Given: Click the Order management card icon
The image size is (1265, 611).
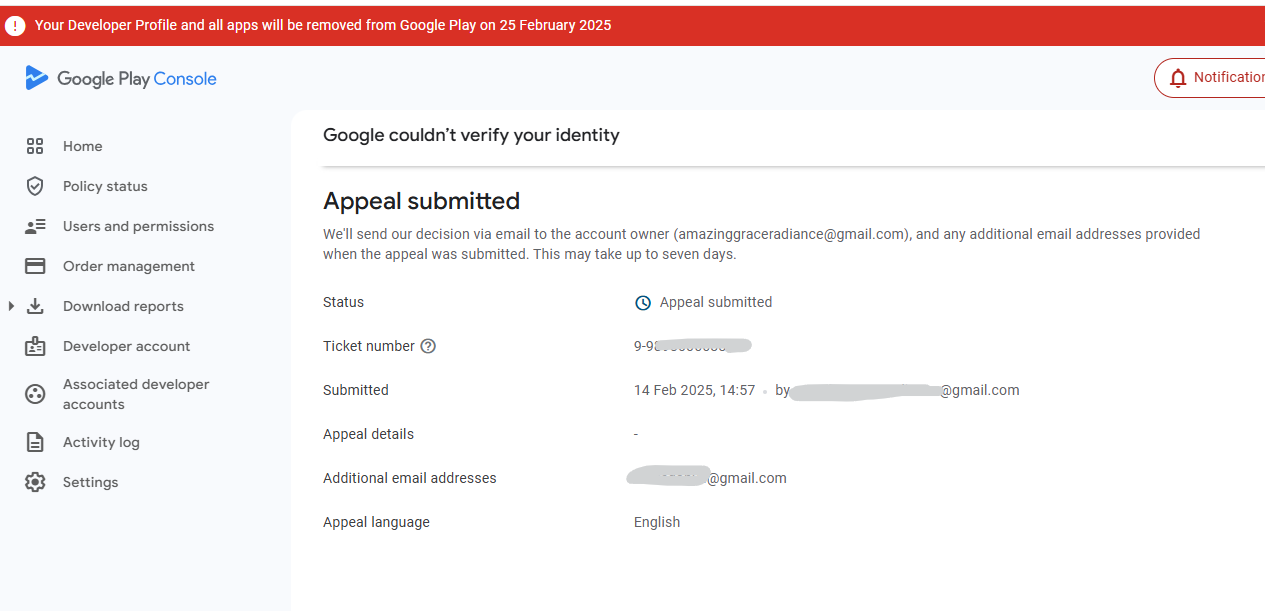Looking at the screenshot, I should (35, 266).
